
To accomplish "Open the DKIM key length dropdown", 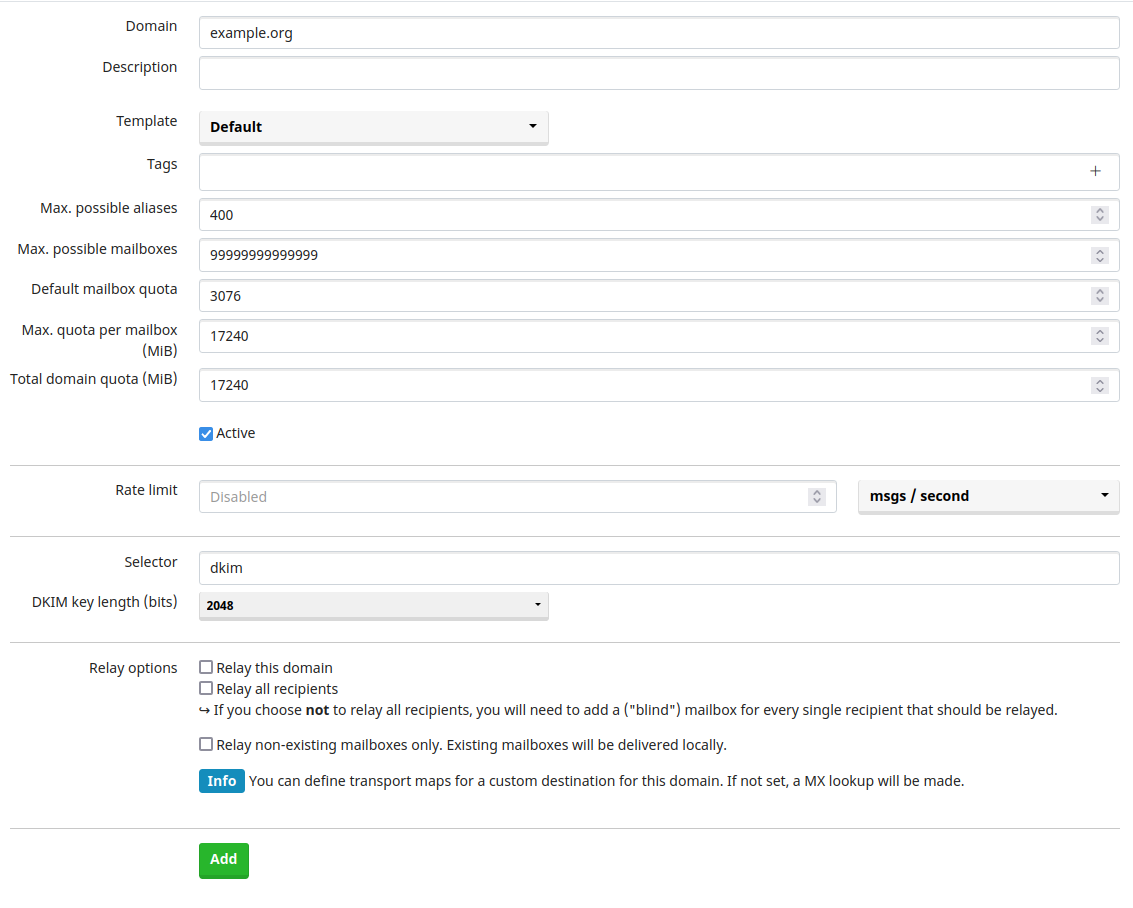I will click(x=373, y=605).
